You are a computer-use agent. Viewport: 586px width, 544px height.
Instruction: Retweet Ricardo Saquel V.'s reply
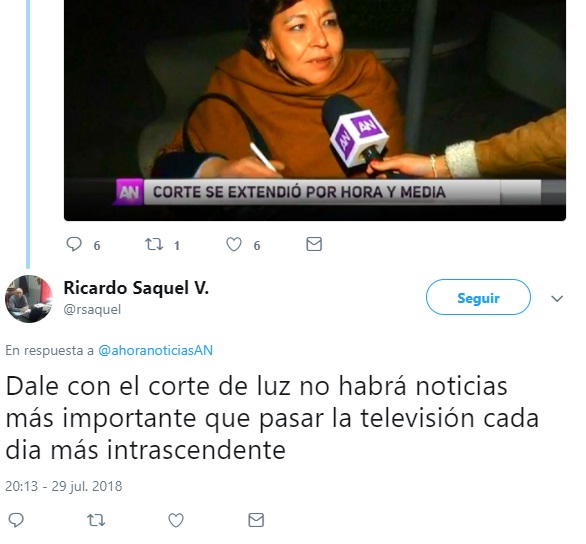pyautogui.click(x=96, y=520)
